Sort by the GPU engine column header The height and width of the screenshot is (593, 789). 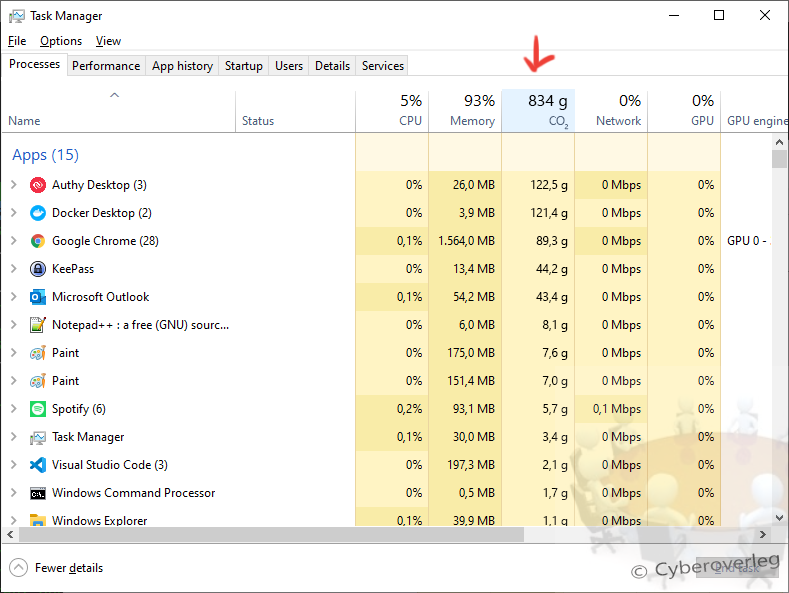point(755,111)
